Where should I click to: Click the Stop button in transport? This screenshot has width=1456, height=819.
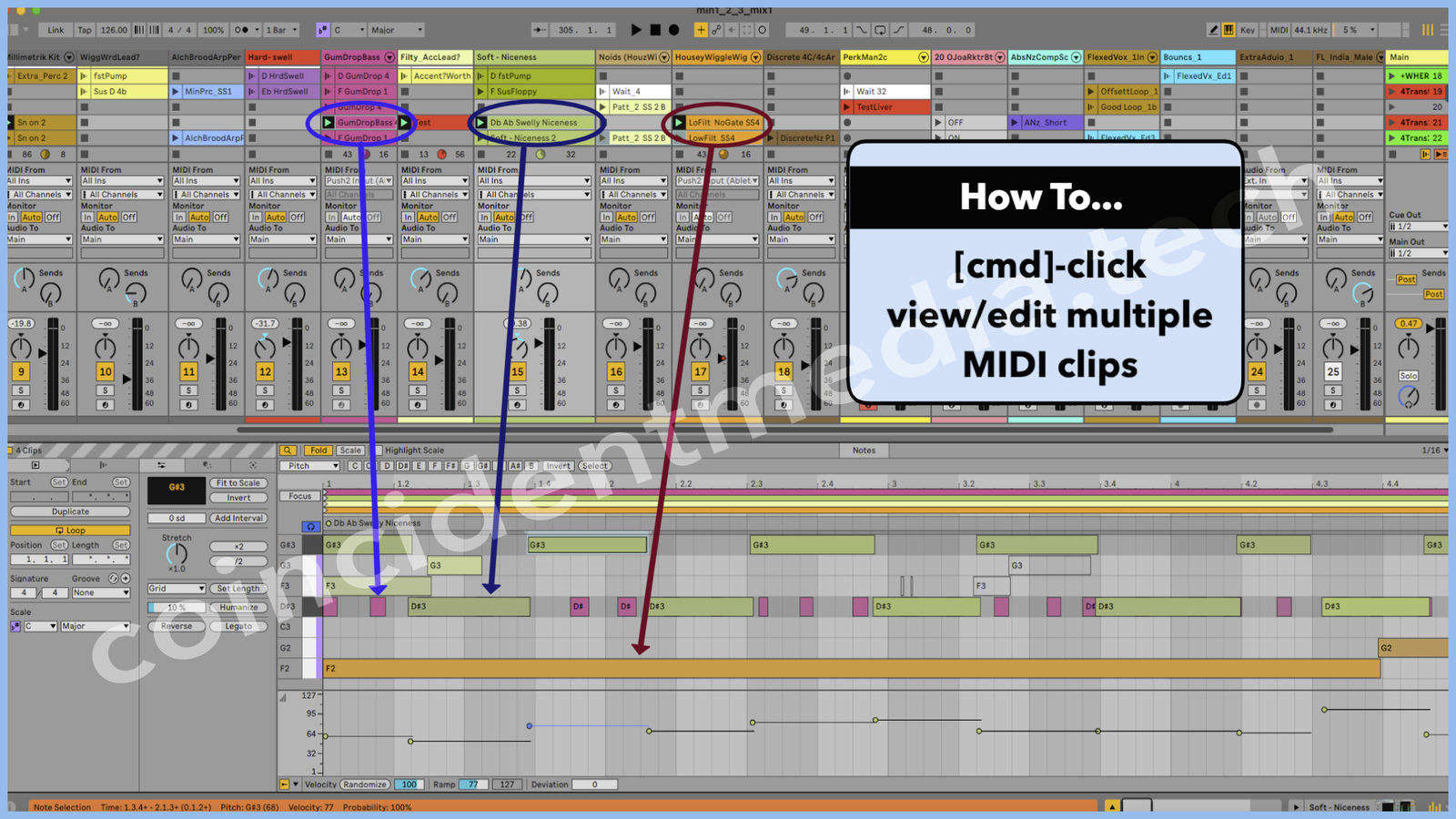[x=655, y=30]
